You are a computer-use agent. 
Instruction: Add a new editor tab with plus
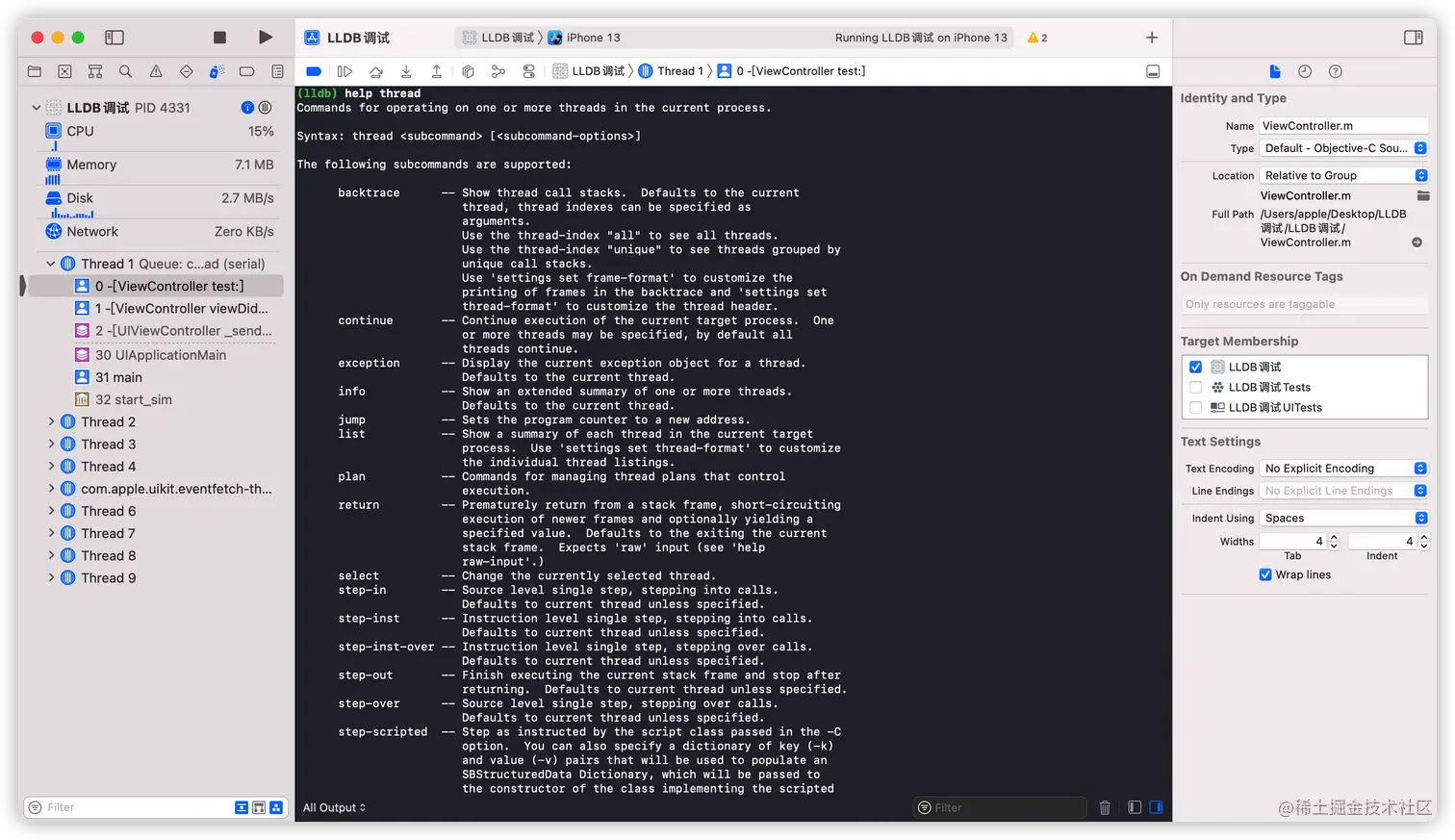point(1152,38)
